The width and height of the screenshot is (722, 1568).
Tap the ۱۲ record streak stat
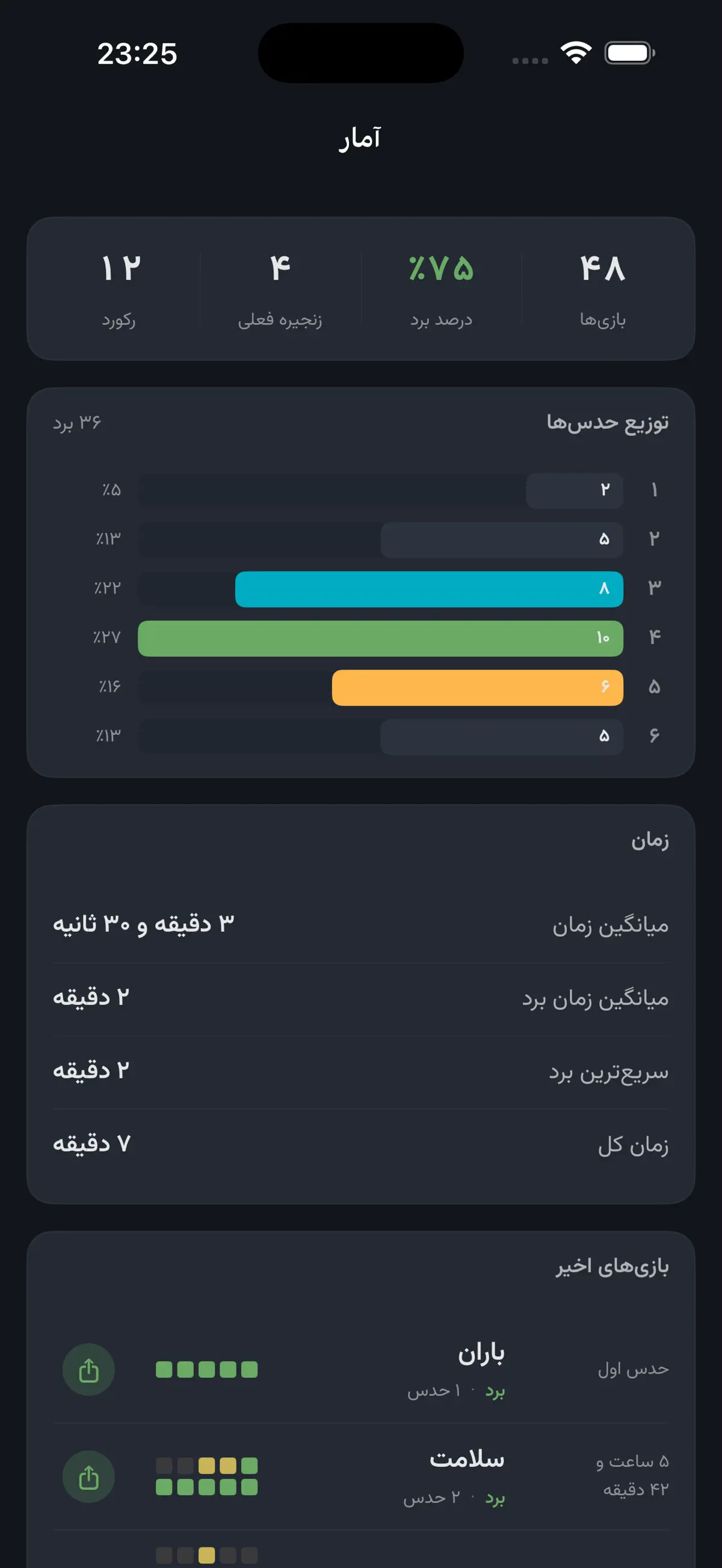point(120,289)
